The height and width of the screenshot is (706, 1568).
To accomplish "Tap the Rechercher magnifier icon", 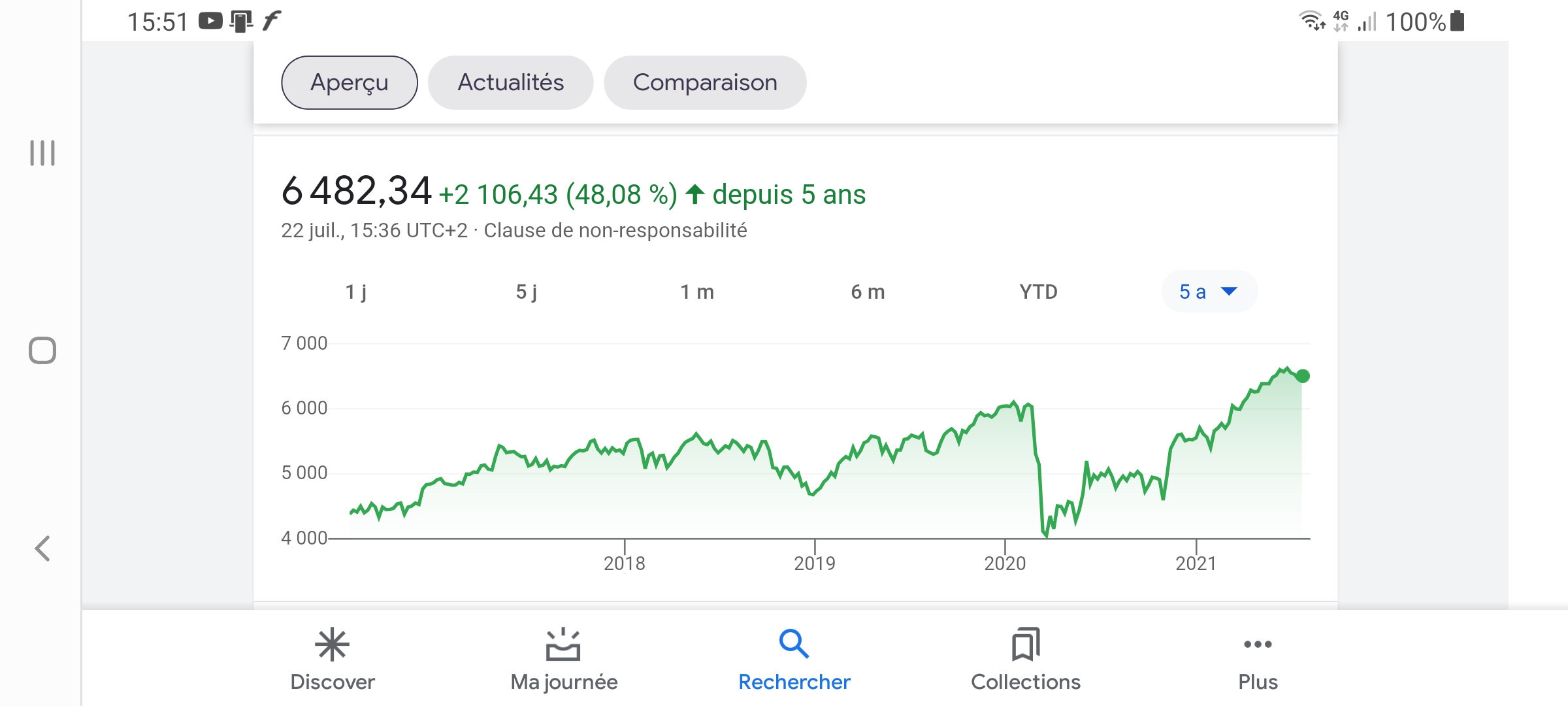I will point(794,645).
